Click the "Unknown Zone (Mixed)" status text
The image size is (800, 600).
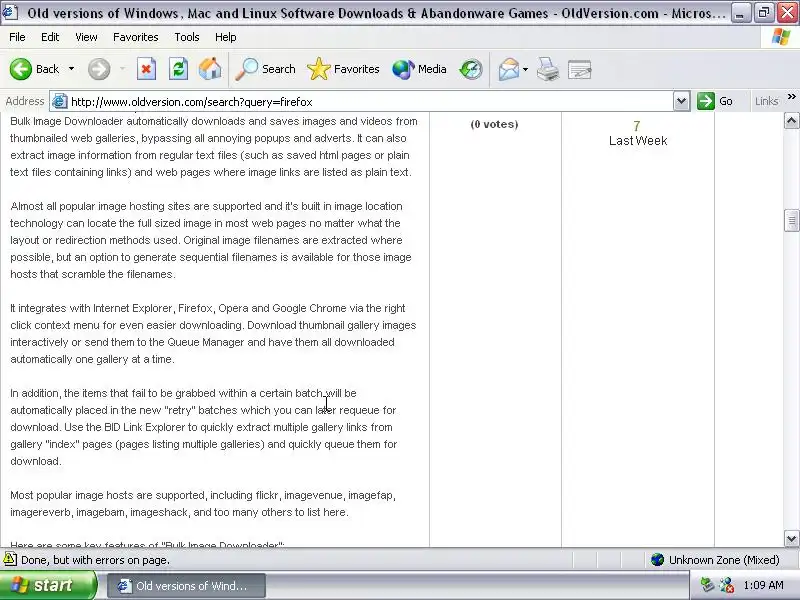(724, 560)
